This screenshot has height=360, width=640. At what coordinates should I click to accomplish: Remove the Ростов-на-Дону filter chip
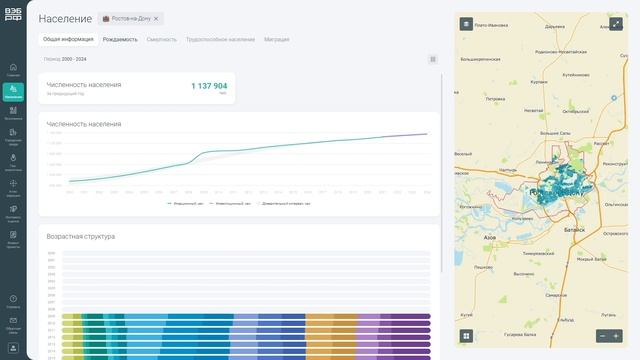tap(156, 19)
